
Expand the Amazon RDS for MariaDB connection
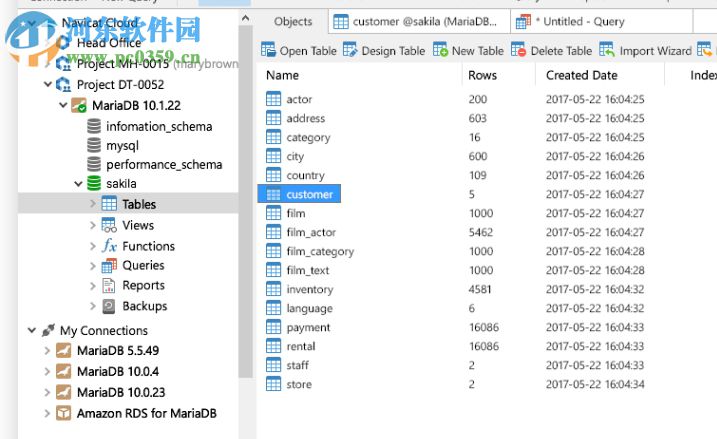[47, 413]
